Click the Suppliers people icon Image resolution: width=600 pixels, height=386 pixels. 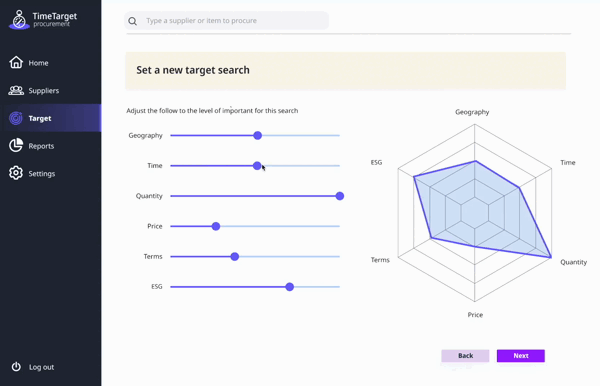click(x=16, y=90)
